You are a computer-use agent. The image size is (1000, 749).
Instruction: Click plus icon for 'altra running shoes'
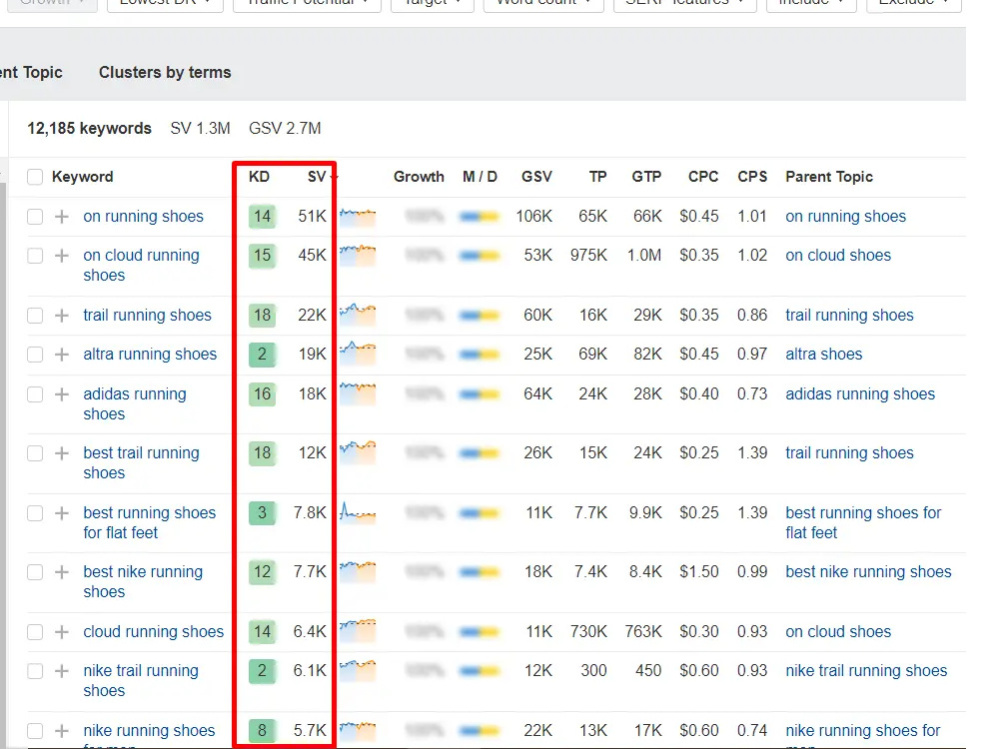(x=61, y=354)
